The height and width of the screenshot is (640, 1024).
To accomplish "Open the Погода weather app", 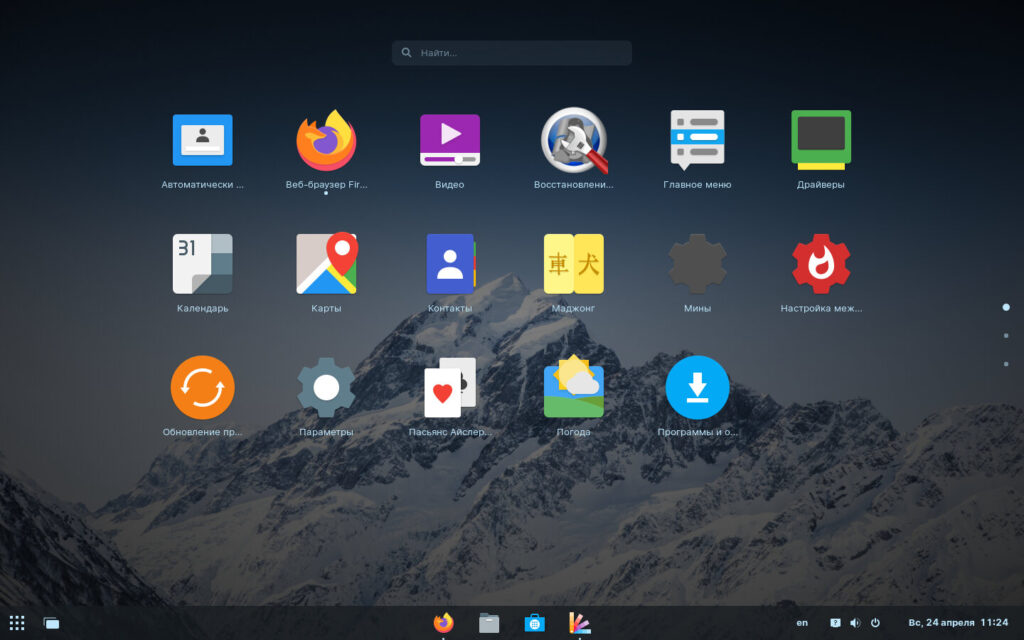I will click(x=573, y=388).
